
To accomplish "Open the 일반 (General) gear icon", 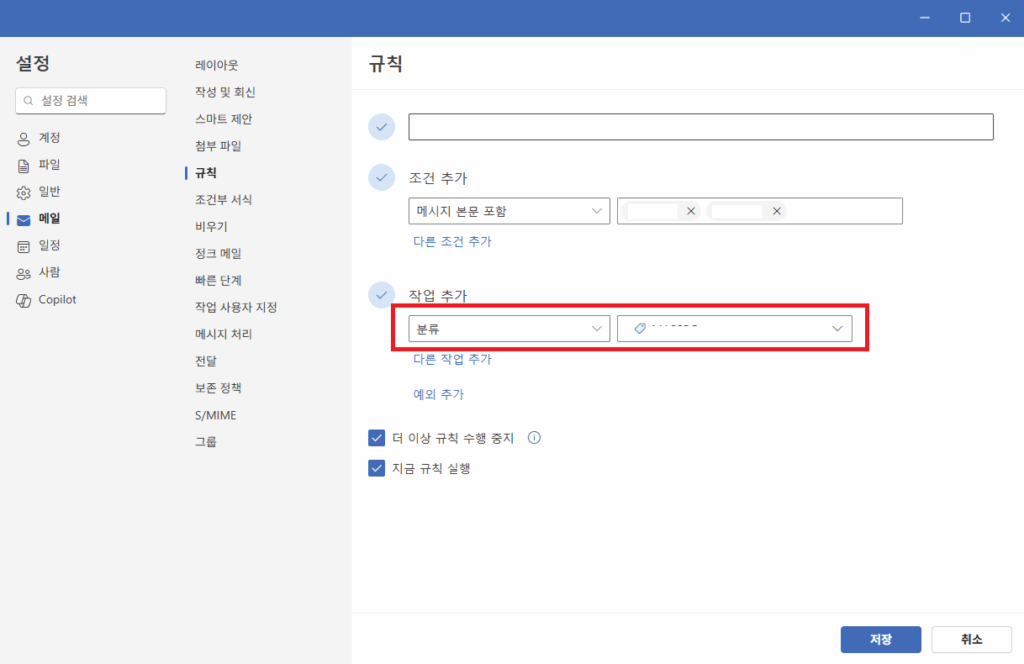I will 22,191.
